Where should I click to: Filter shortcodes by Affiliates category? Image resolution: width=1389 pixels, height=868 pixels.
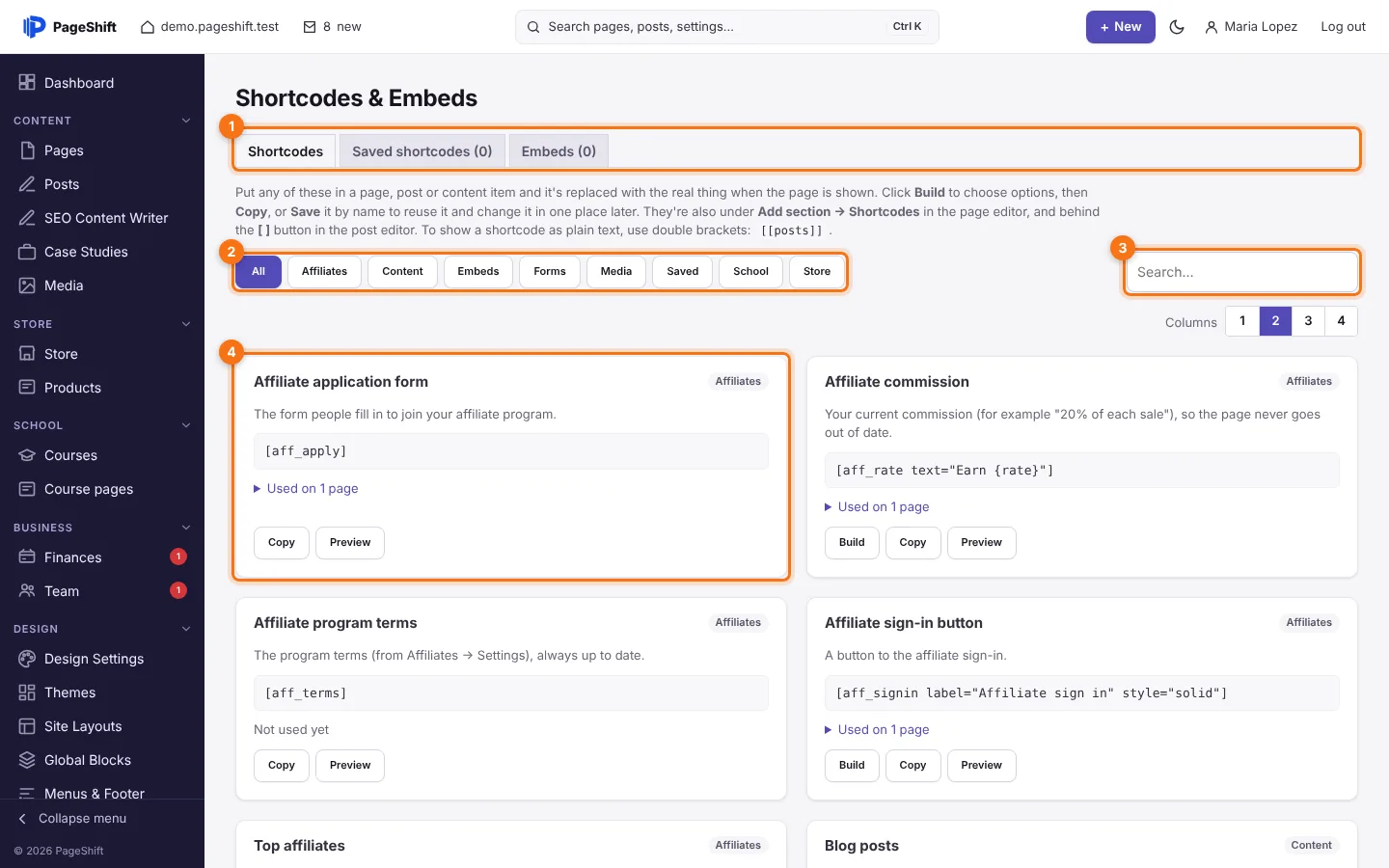pyautogui.click(x=324, y=272)
